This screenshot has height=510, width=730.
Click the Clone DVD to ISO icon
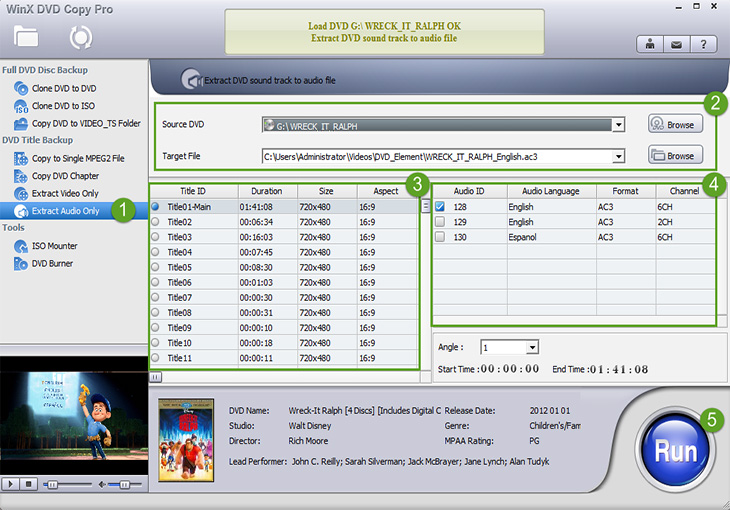pyautogui.click(x=21, y=106)
